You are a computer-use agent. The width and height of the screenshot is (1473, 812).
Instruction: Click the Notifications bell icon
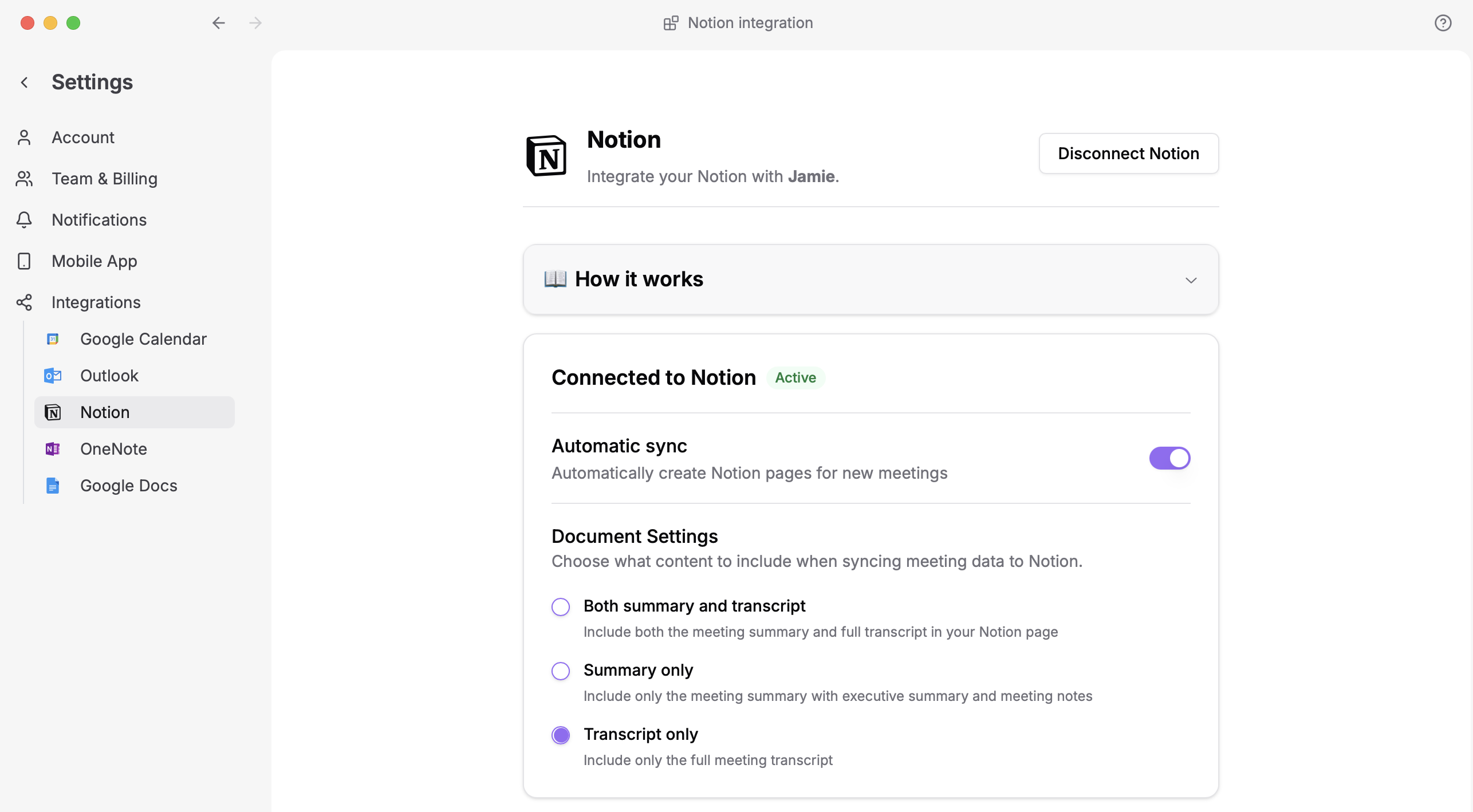pos(24,220)
